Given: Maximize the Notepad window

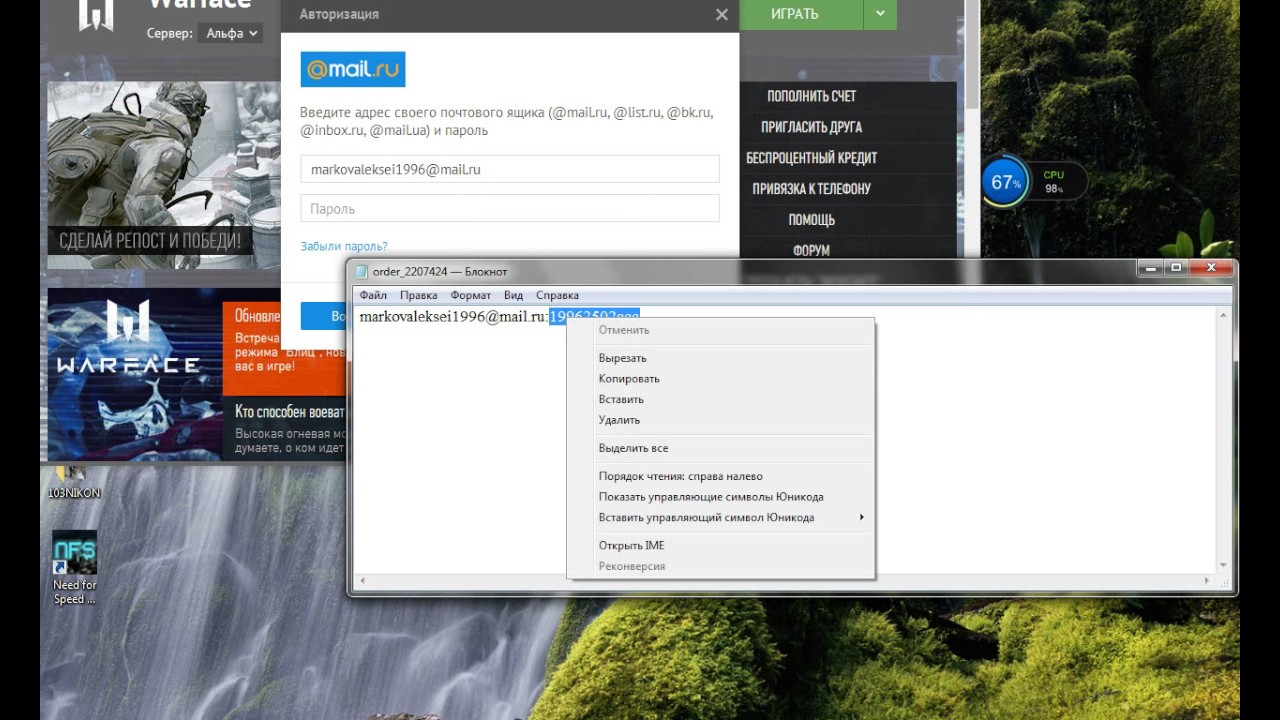Looking at the screenshot, I should click(x=1177, y=268).
